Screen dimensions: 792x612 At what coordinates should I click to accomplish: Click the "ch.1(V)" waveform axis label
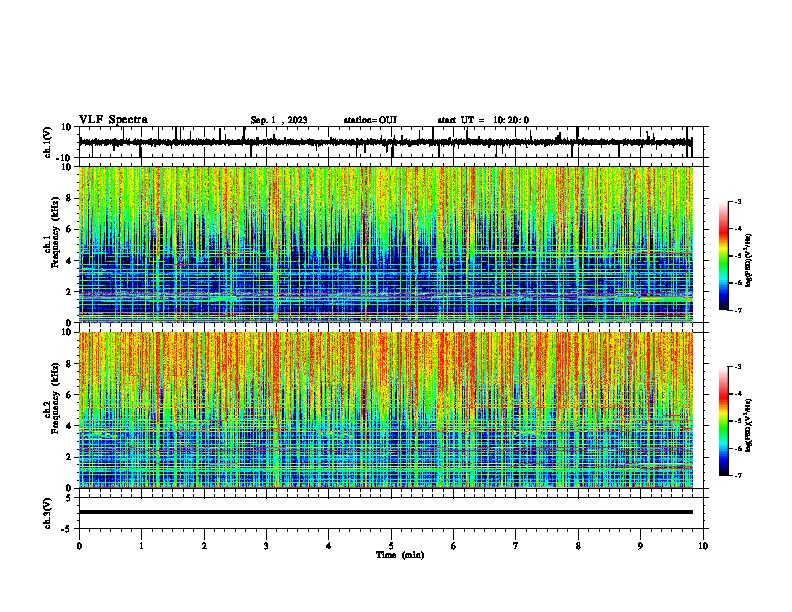(48, 142)
